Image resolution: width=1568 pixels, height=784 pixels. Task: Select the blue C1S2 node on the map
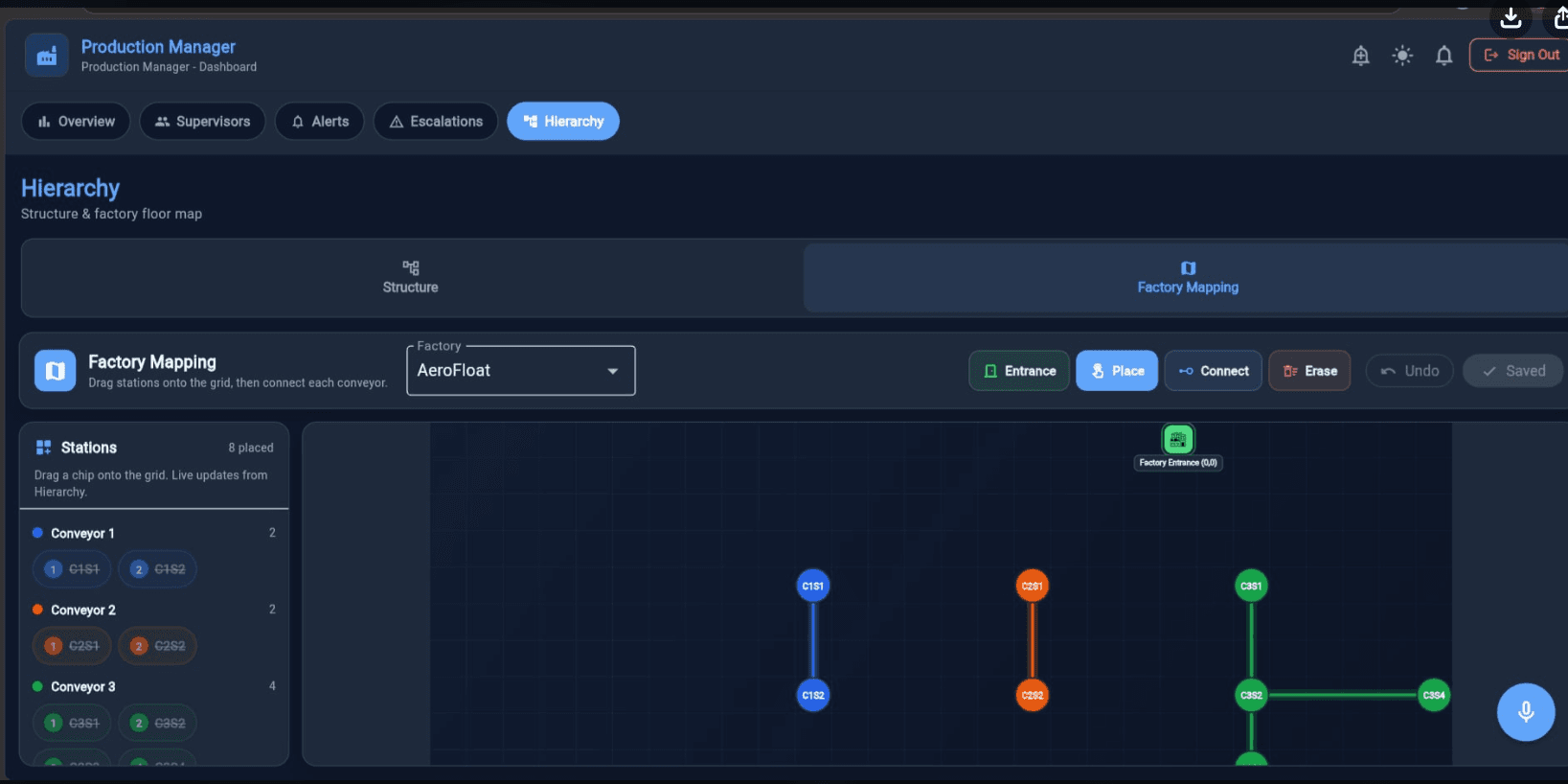813,695
